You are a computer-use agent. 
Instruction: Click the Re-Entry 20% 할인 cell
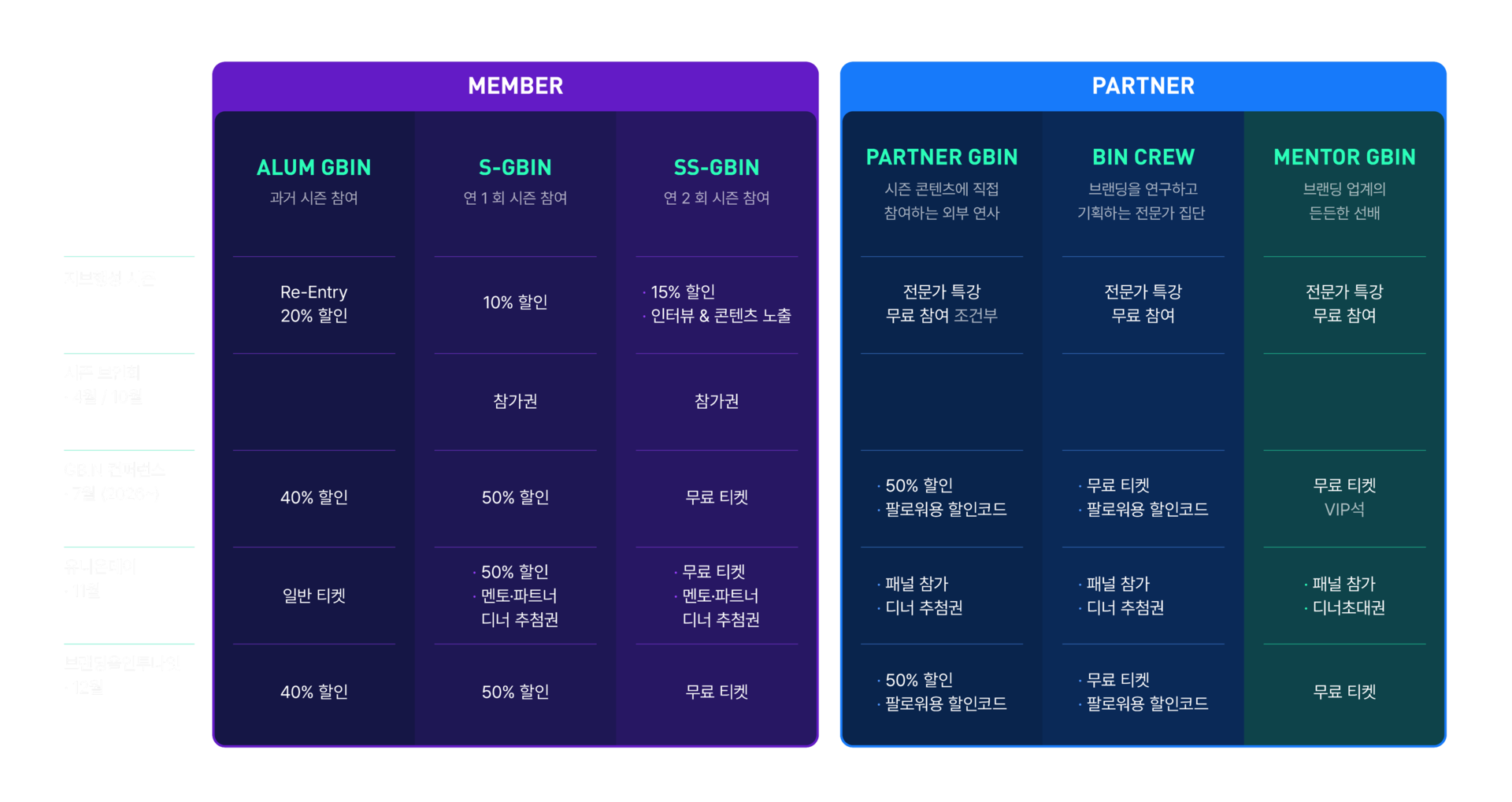click(314, 303)
